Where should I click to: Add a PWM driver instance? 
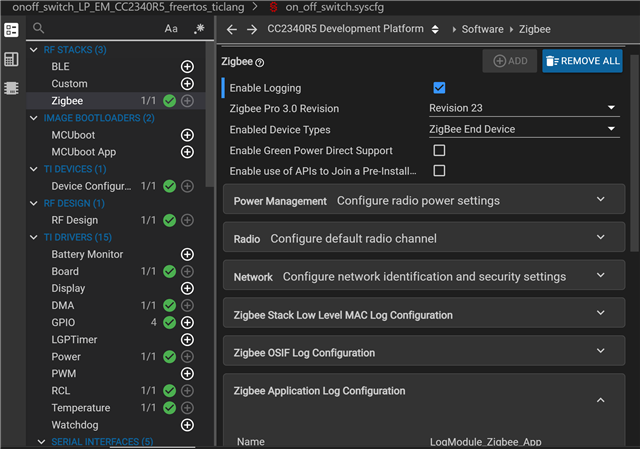coord(187,373)
